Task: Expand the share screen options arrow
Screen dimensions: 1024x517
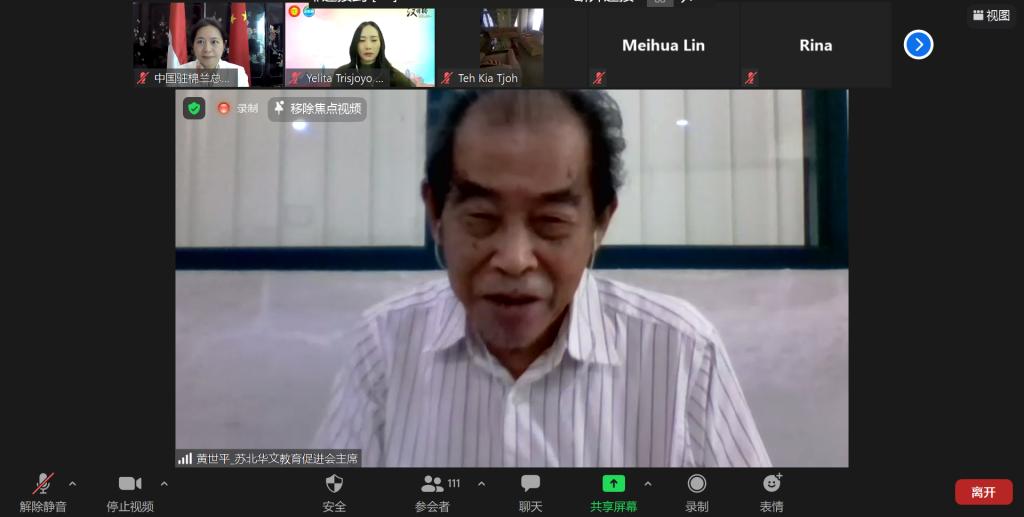Action: click(647, 484)
